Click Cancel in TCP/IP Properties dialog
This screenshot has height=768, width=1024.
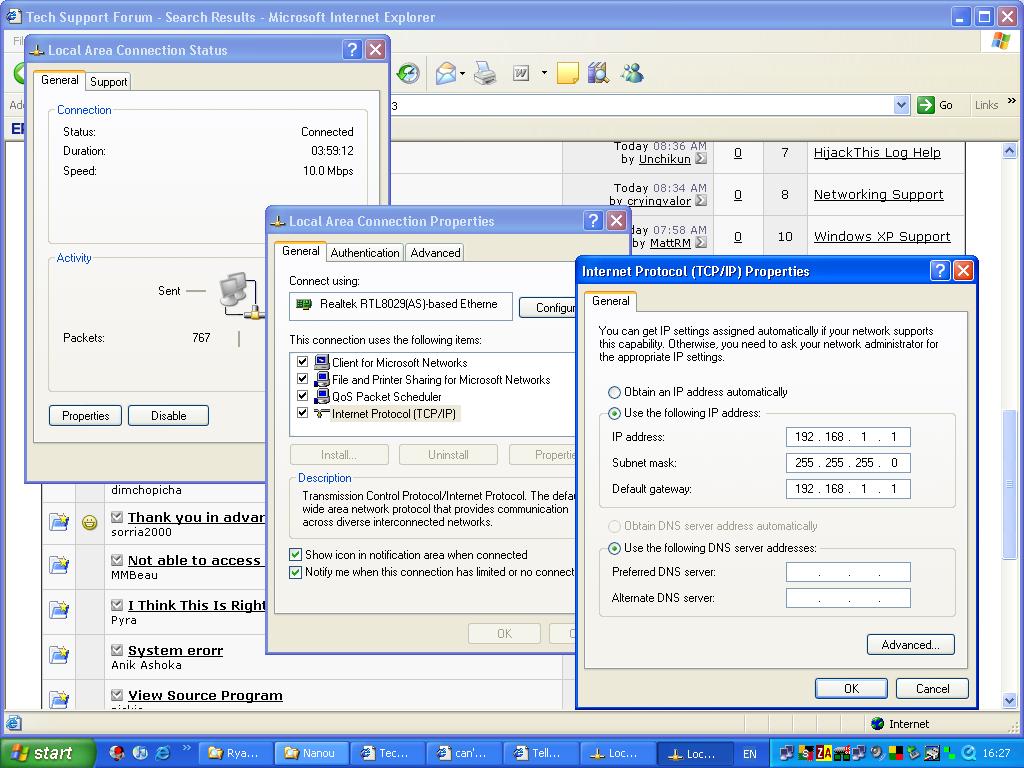[x=932, y=688]
